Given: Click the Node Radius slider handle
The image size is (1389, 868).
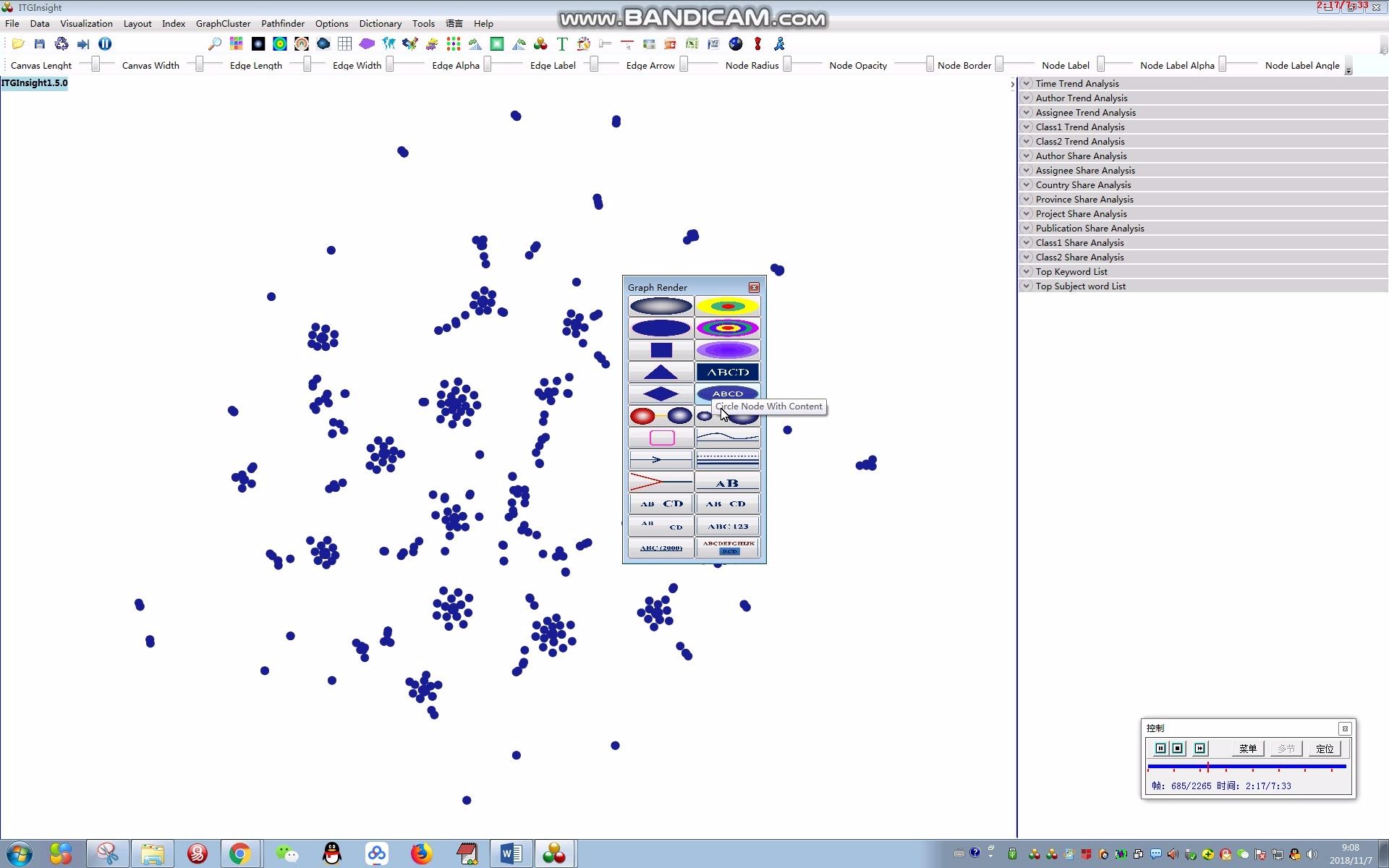Looking at the screenshot, I should (x=787, y=64).
